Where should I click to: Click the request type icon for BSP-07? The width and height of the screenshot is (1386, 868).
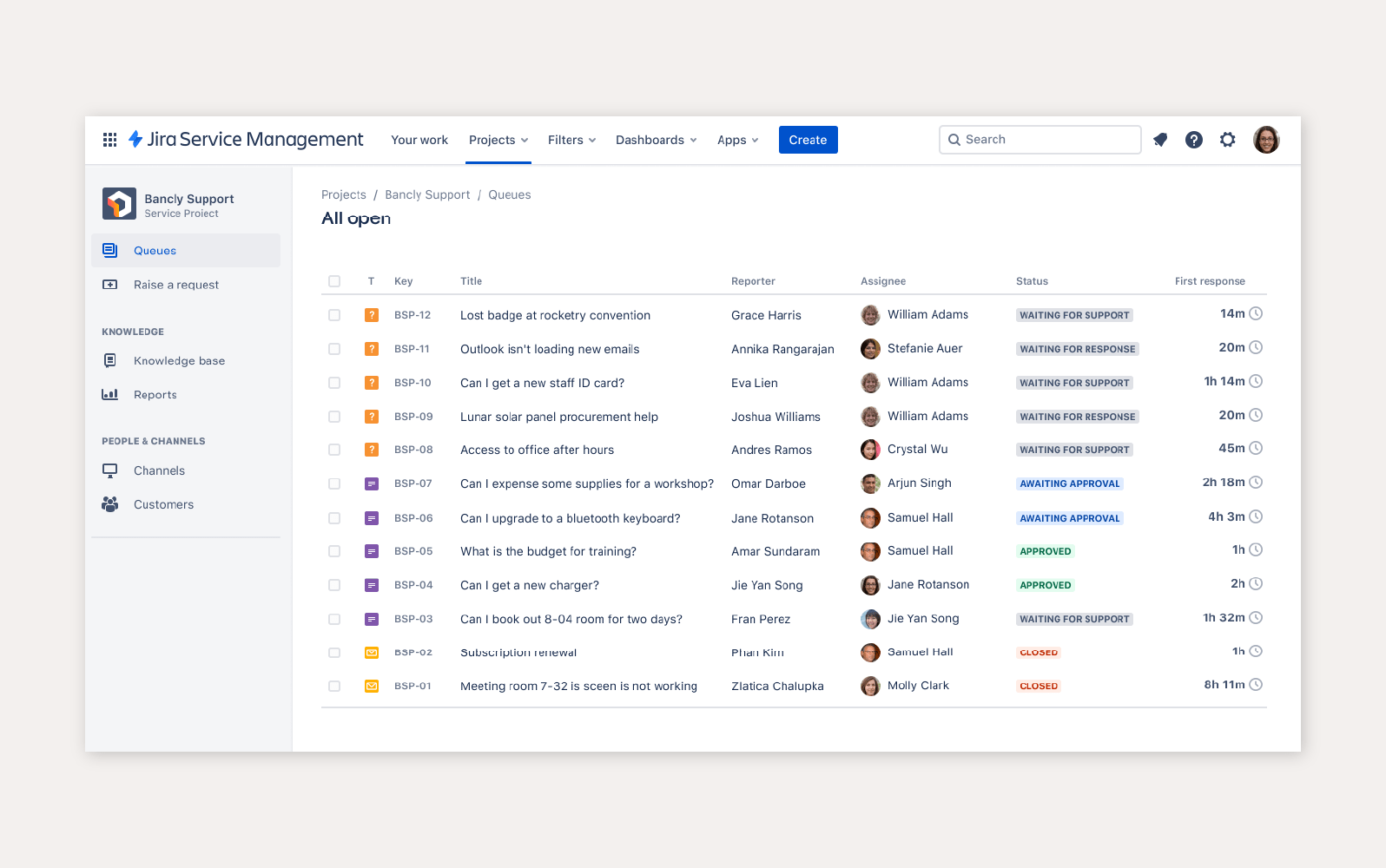(372, 483)
